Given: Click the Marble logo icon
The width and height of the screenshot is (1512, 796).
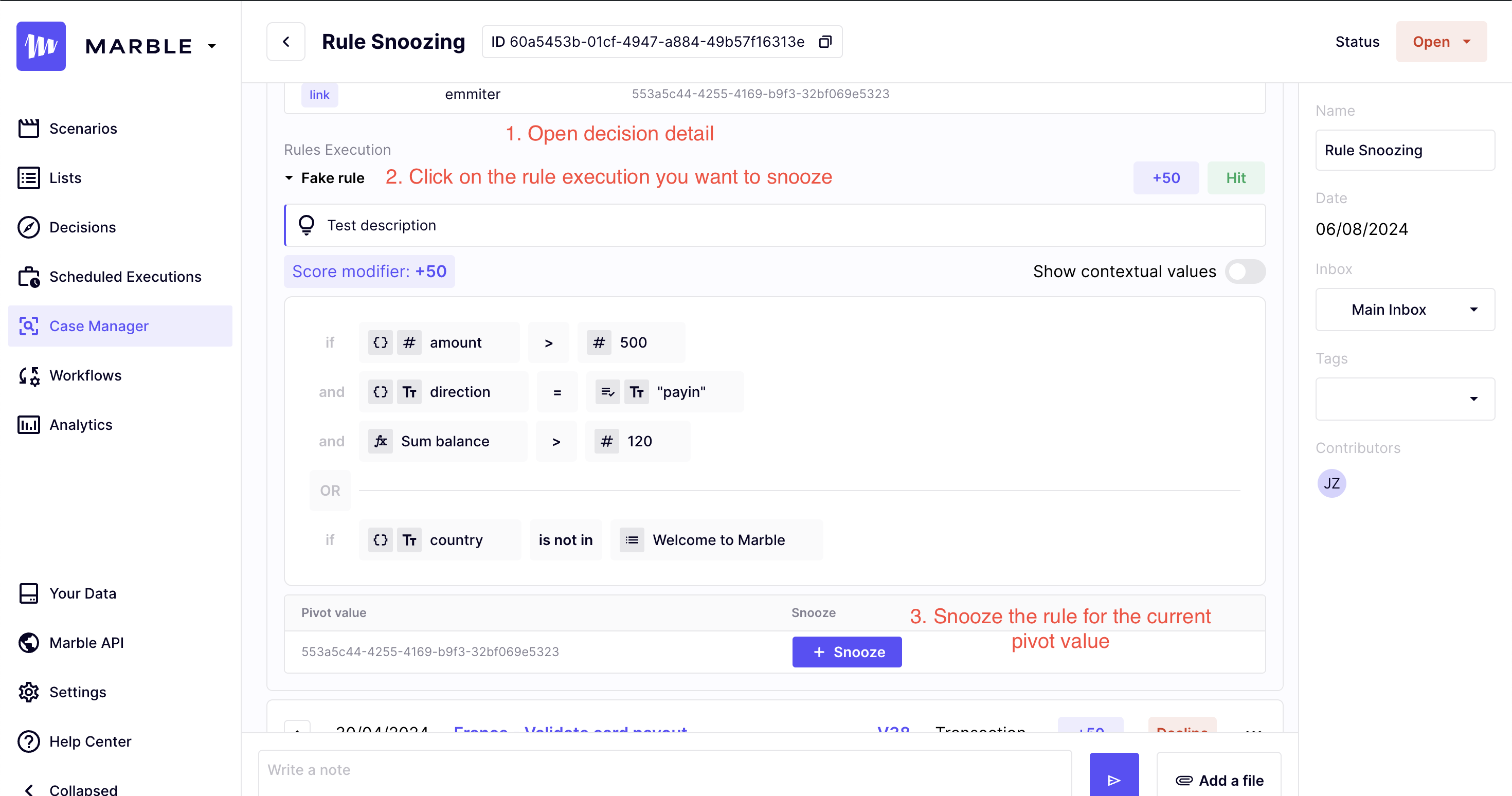Looking at the screenshot, I should [41, 46].
